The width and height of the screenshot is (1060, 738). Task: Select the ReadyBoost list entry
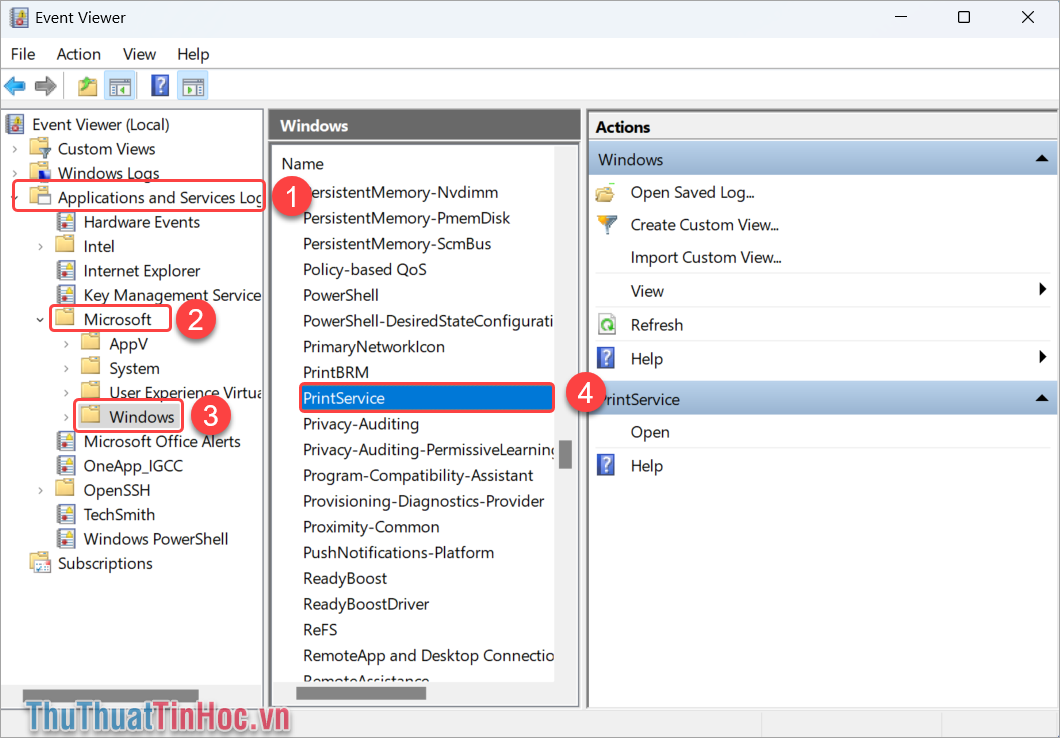pyautogui.click(x=345, y=579)
